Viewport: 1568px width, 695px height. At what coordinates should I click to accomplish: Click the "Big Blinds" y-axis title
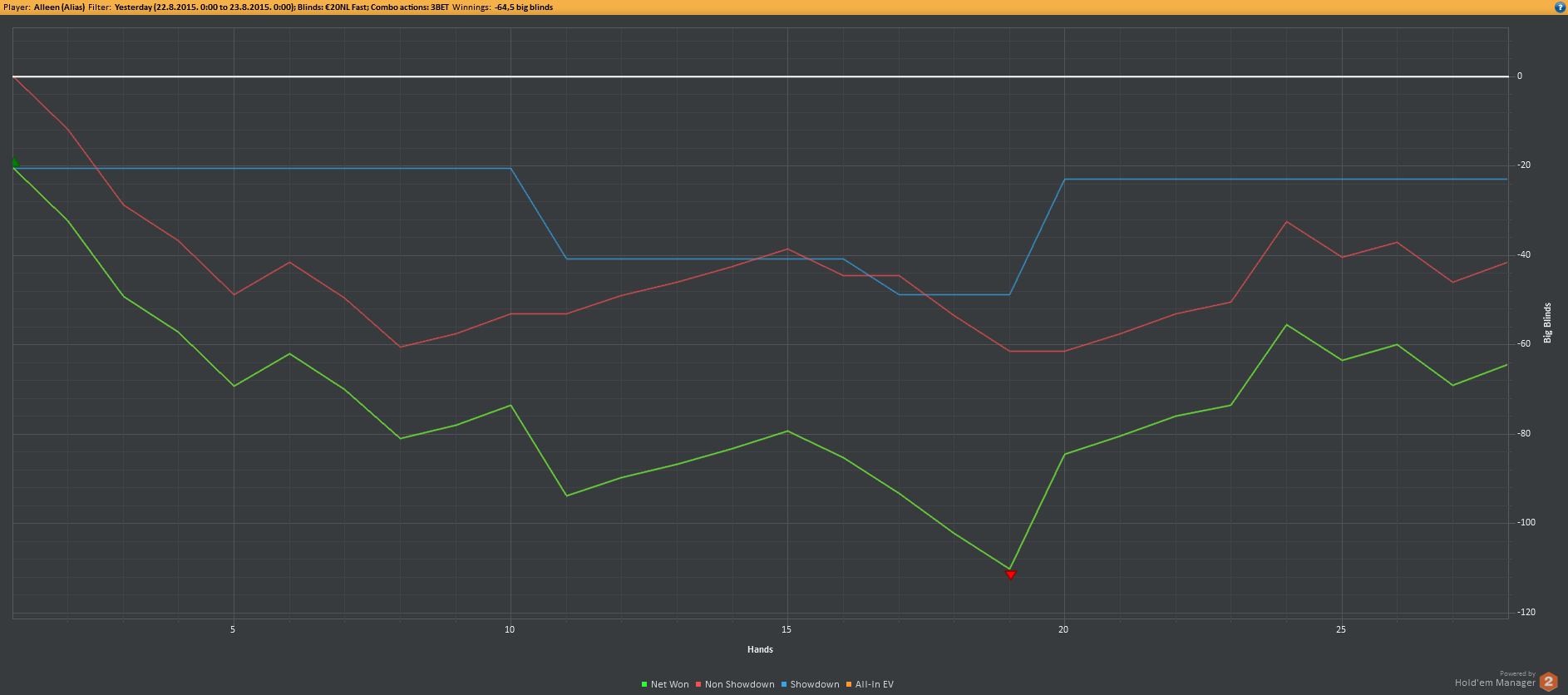point(1547,323)
